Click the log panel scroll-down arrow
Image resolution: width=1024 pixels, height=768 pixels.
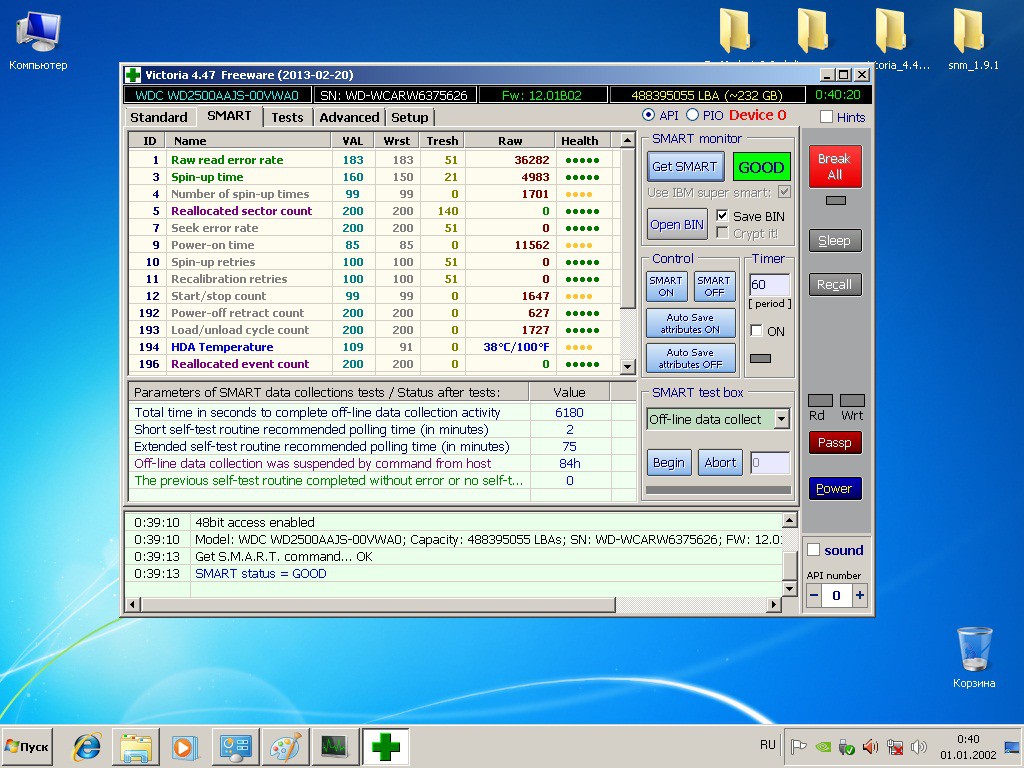pos(790,589)
